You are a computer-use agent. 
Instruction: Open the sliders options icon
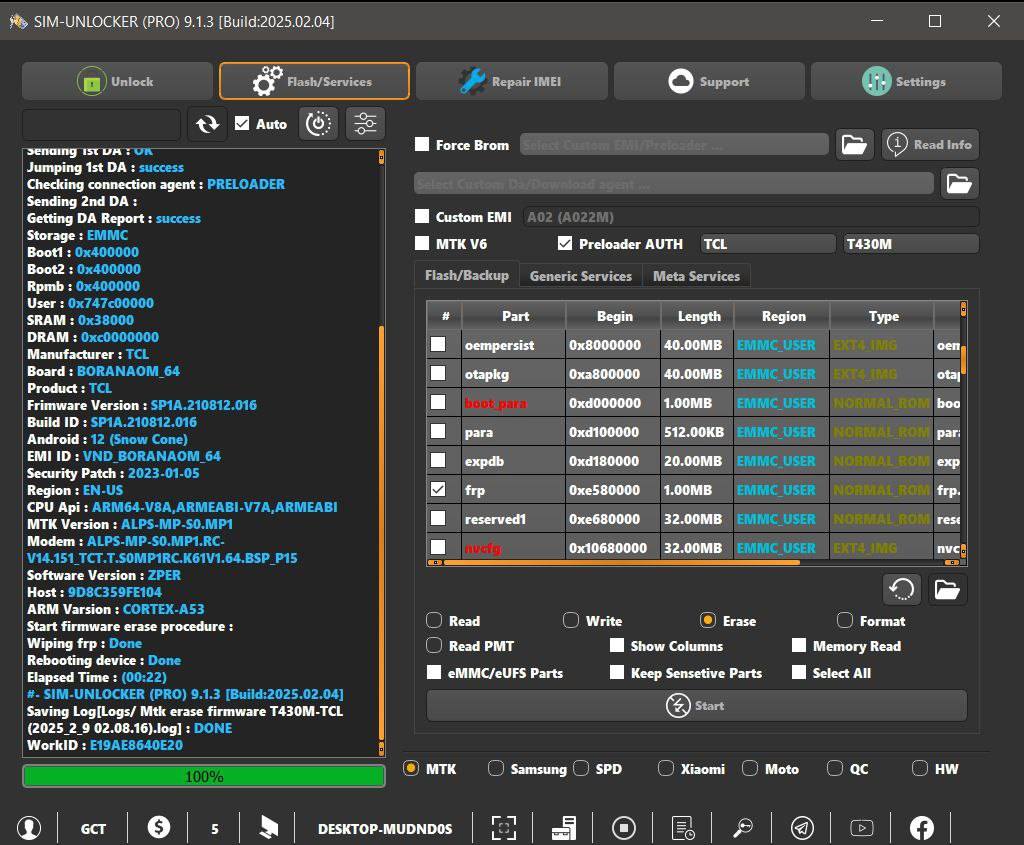tap(365, 124)
